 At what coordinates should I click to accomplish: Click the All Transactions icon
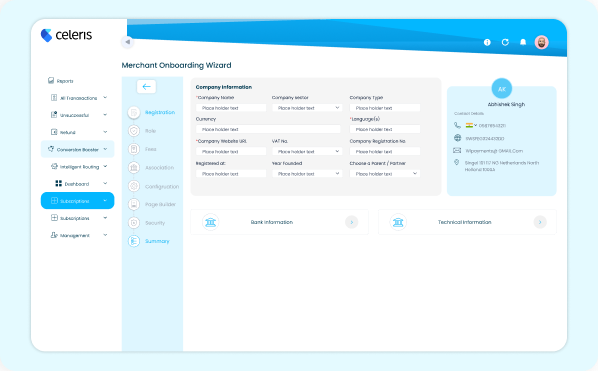tap(54, 98)
